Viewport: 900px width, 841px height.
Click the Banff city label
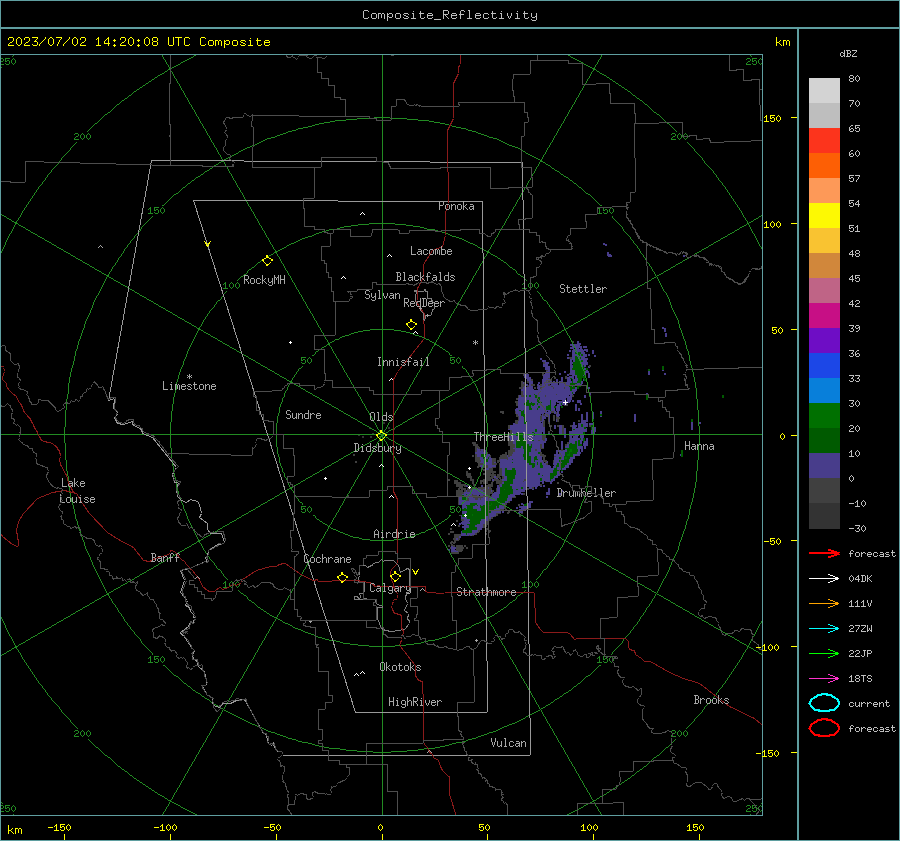coord(165,557)
